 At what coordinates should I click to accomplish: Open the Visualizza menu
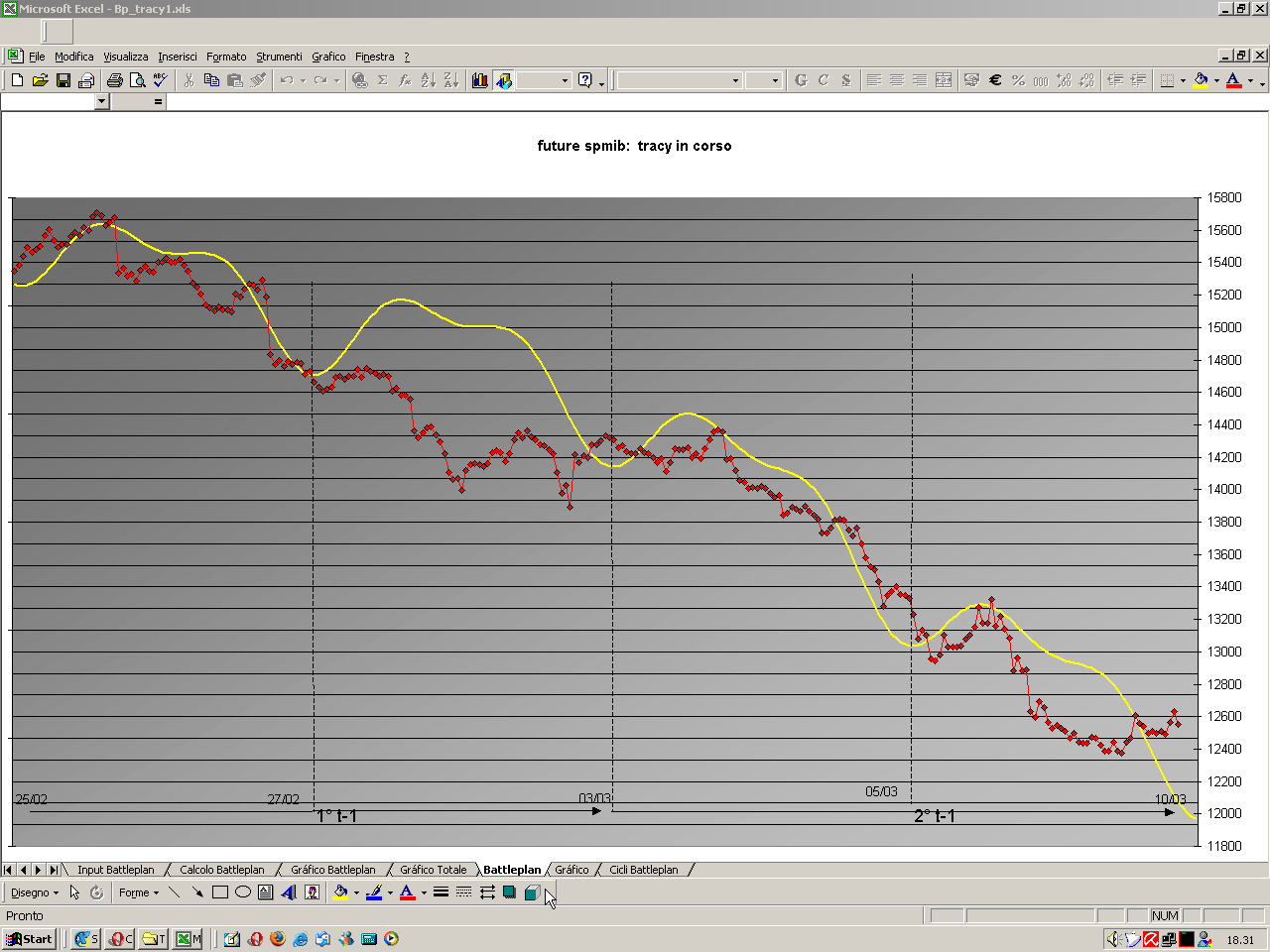click(x=125, y=57)
